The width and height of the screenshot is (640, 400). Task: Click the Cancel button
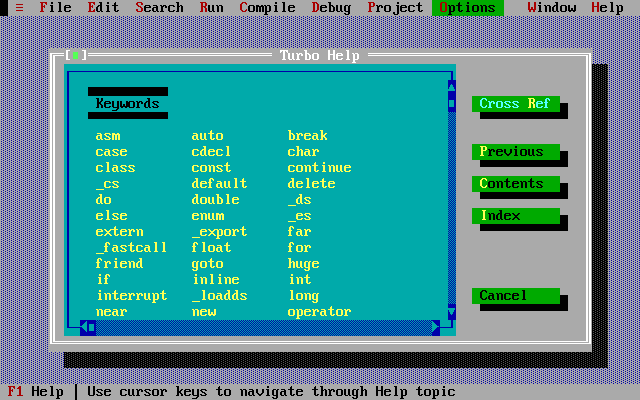[x=516, y=296]
